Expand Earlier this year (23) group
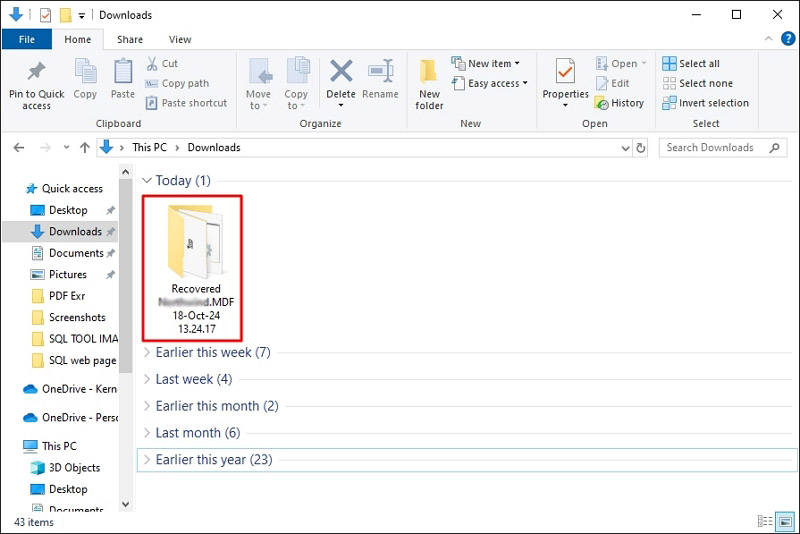800x534 pixels. (x=147, y=460)
